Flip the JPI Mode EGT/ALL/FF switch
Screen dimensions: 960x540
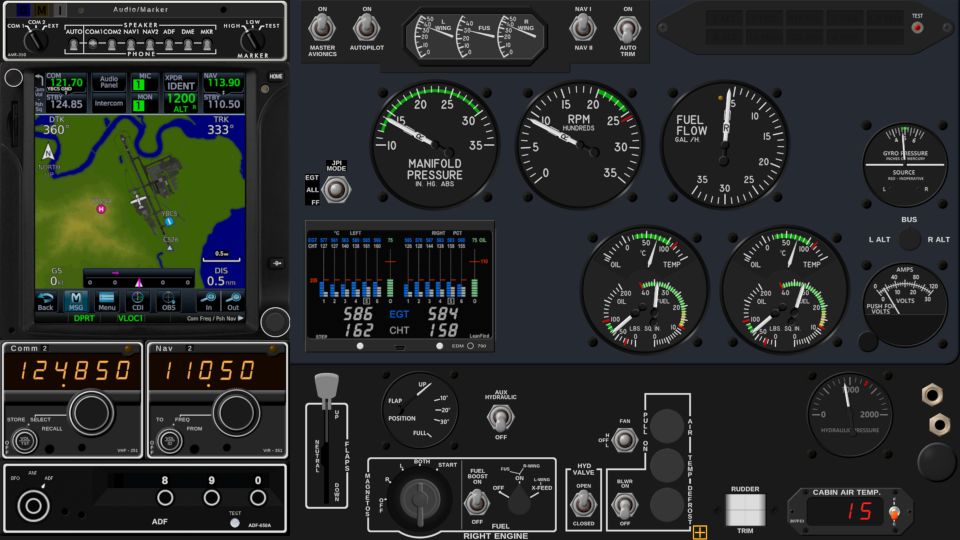pyautogui.click(x=336, y=189)
